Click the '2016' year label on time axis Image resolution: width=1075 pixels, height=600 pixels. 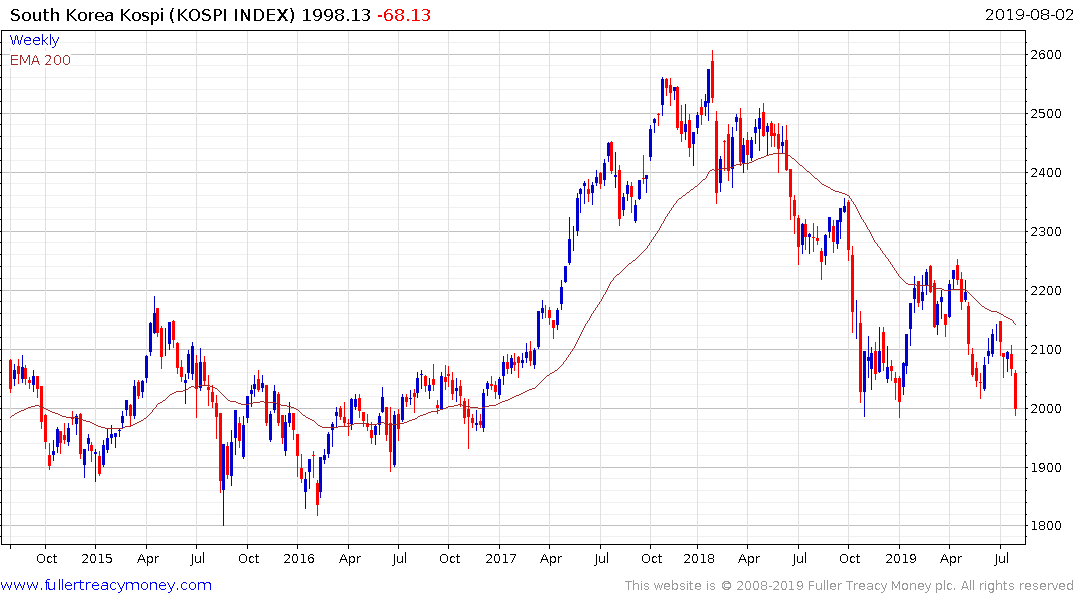(299, 558)
